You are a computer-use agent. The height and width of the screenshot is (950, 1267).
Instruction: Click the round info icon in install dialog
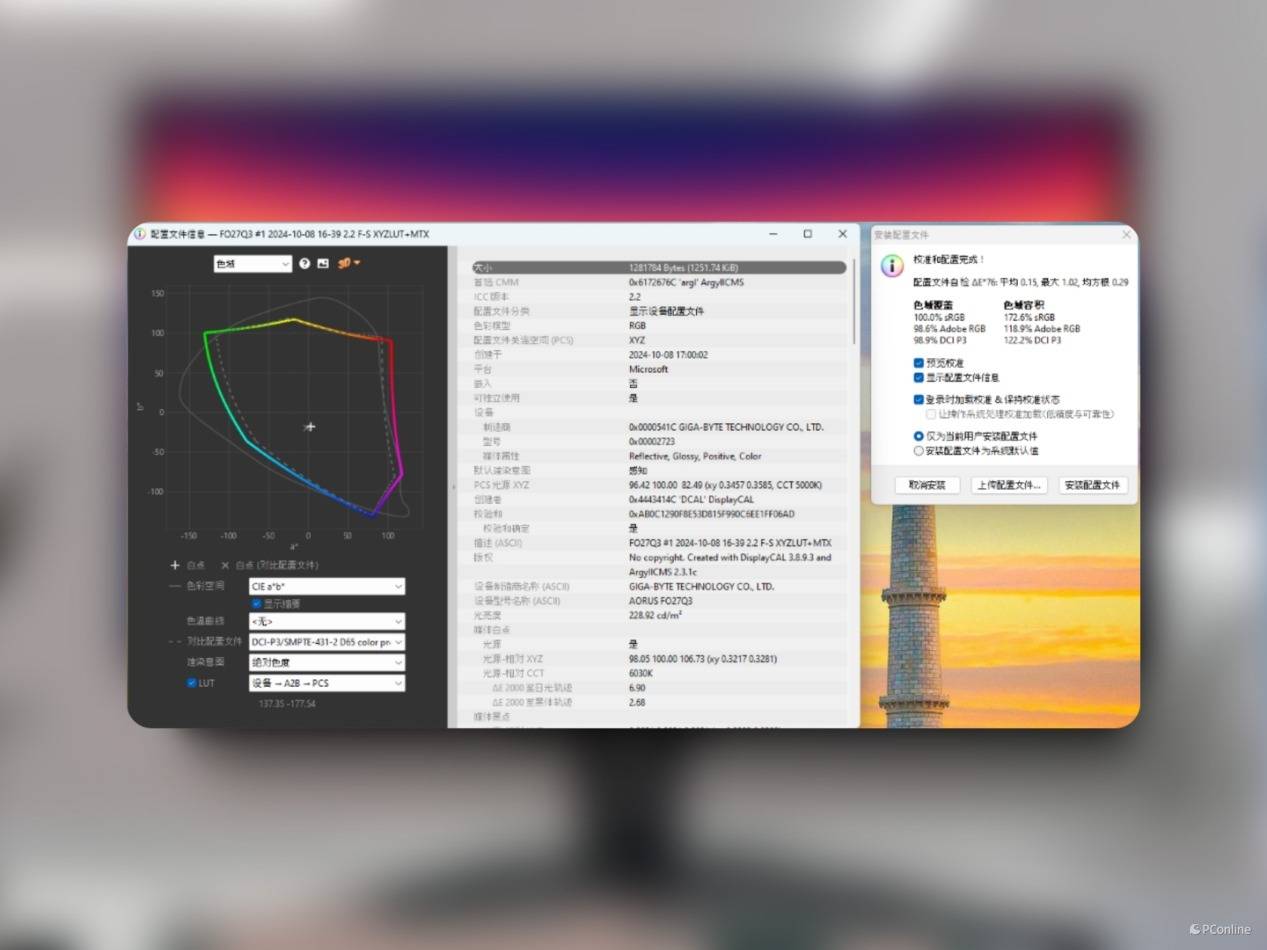pos(892,265)
